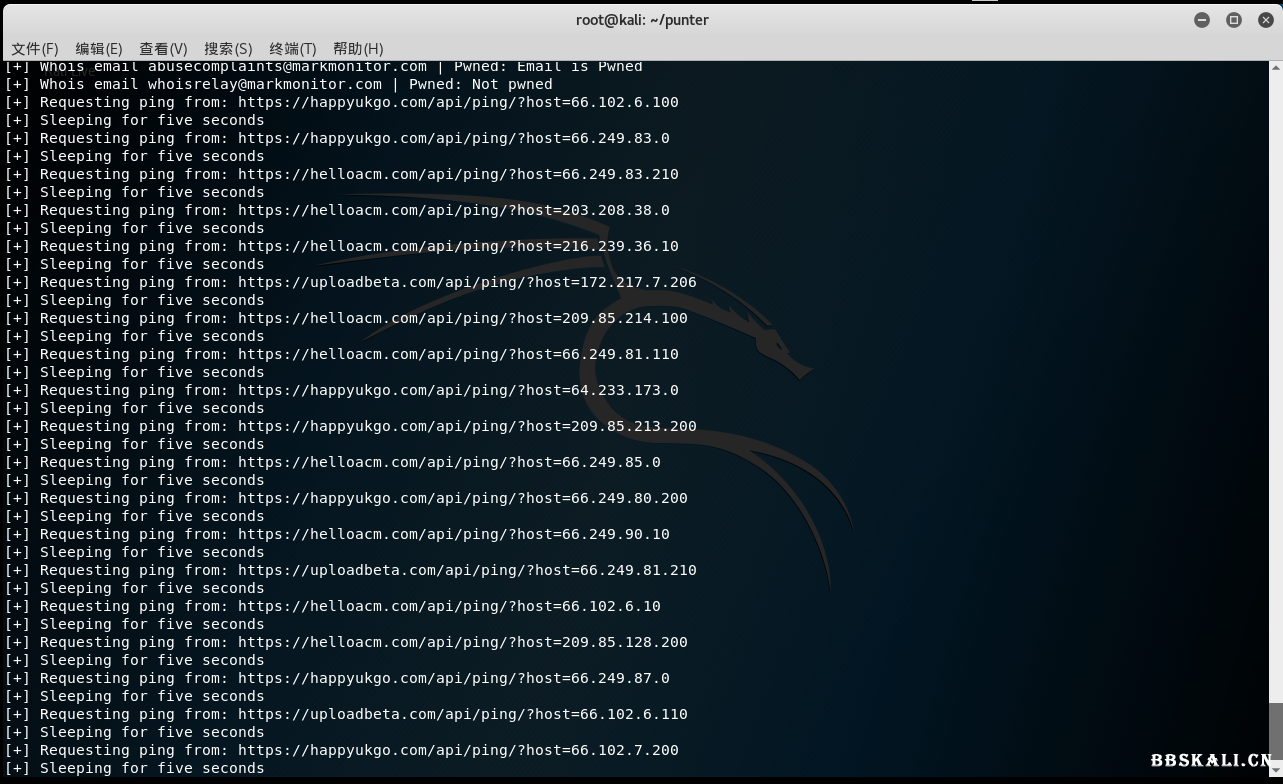1283x784 pixels.
Task: Click the URL with host=216.239.36.10
Action: pyautogui.click(x=458, y=246)
